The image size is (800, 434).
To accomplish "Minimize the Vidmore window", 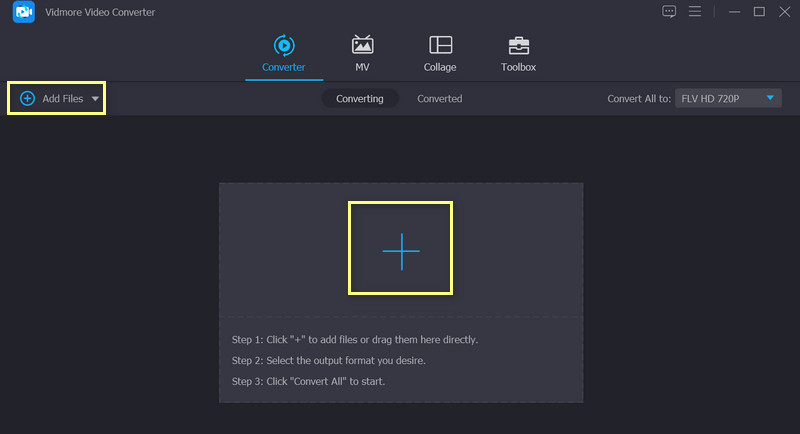I will click(x=733, y=12).
